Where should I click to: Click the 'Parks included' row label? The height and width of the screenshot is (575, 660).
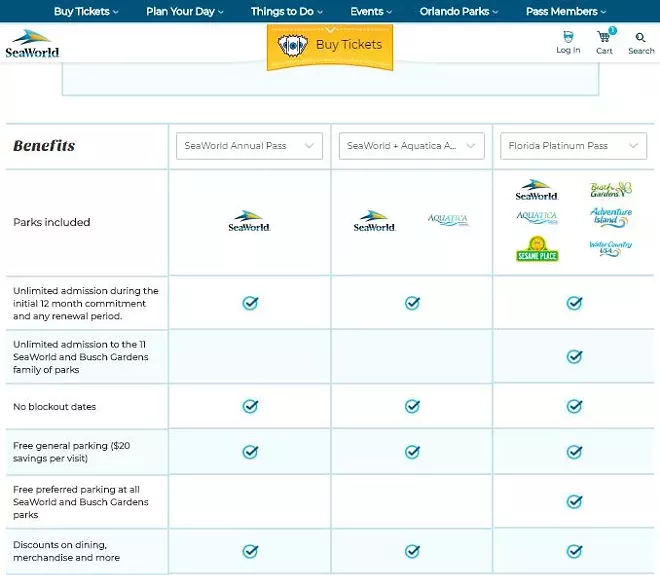[x=52, y=222]
